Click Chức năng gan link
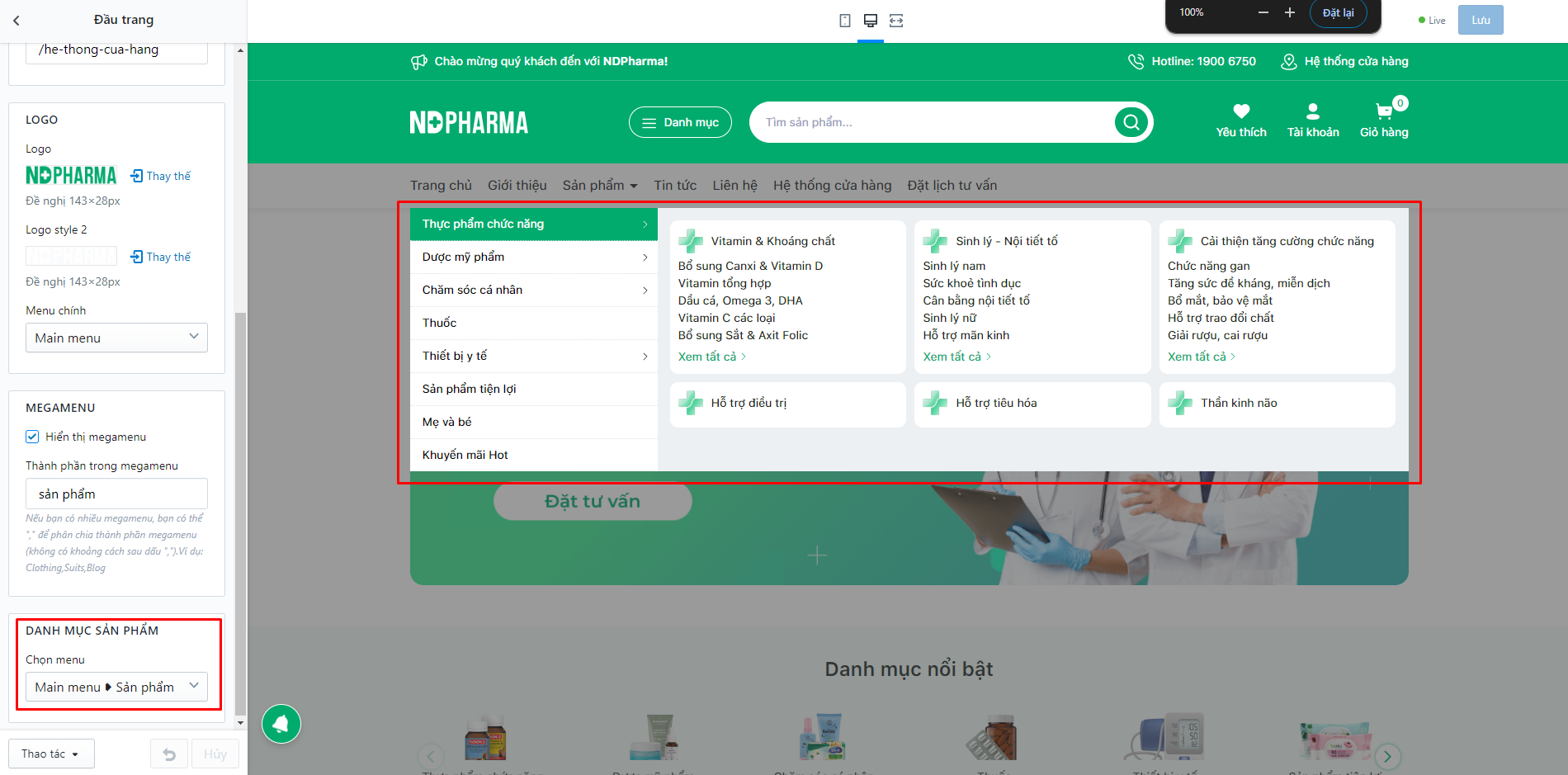 1208,266
